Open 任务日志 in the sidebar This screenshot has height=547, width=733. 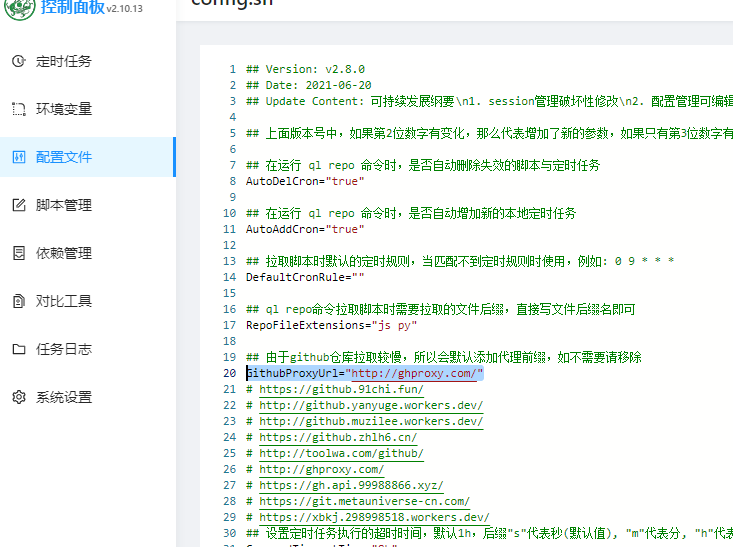click(88, 349)
